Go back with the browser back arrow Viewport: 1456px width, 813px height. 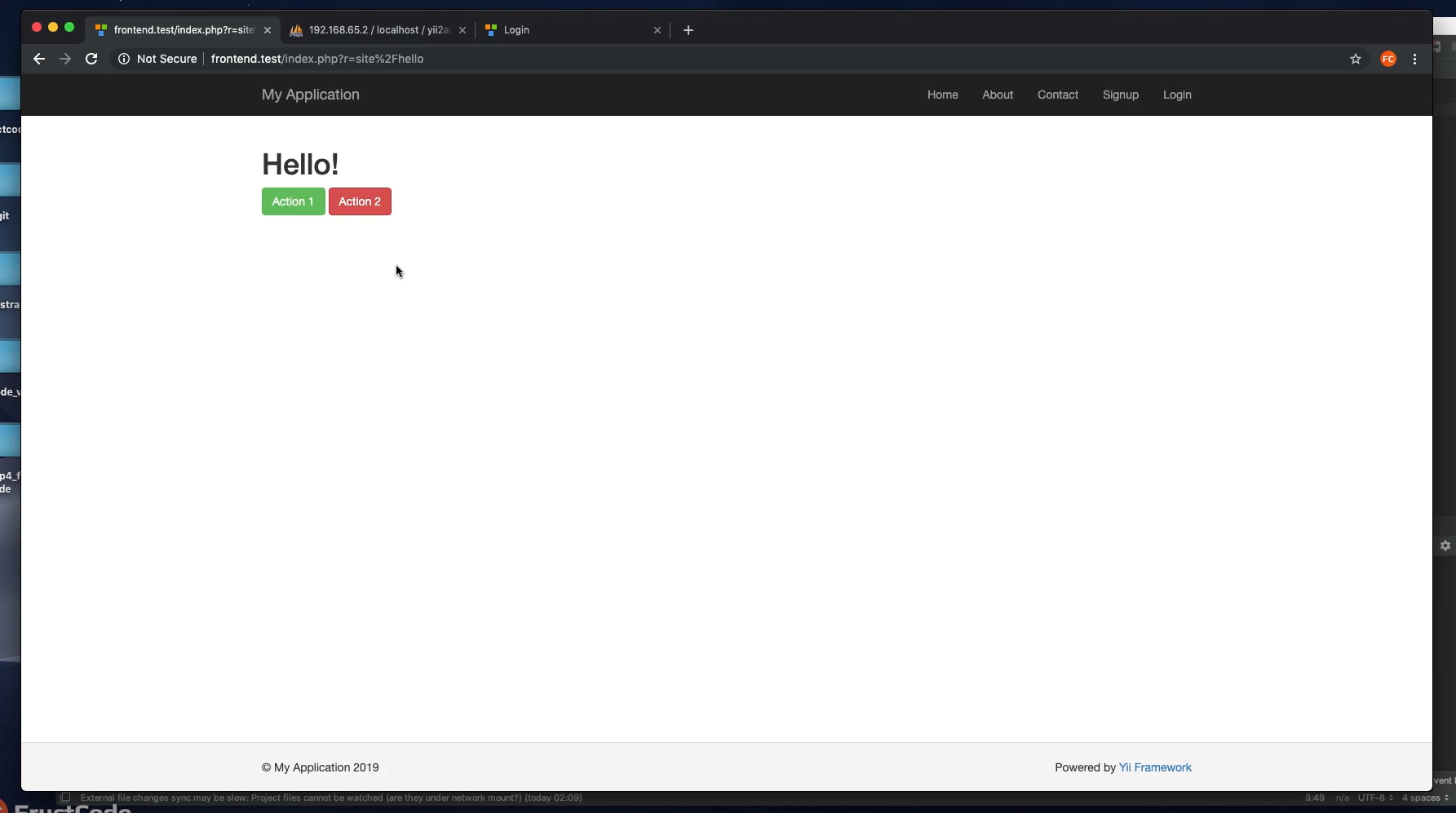coord(38,59)
